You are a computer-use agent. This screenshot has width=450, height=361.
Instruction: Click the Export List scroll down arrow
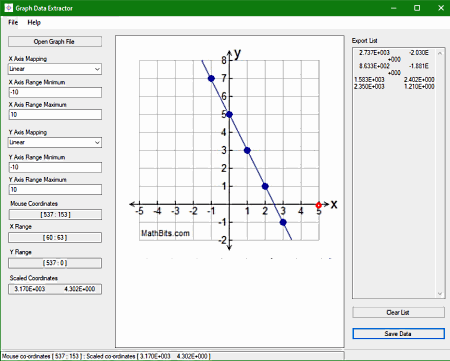click(x=440, y=294)
